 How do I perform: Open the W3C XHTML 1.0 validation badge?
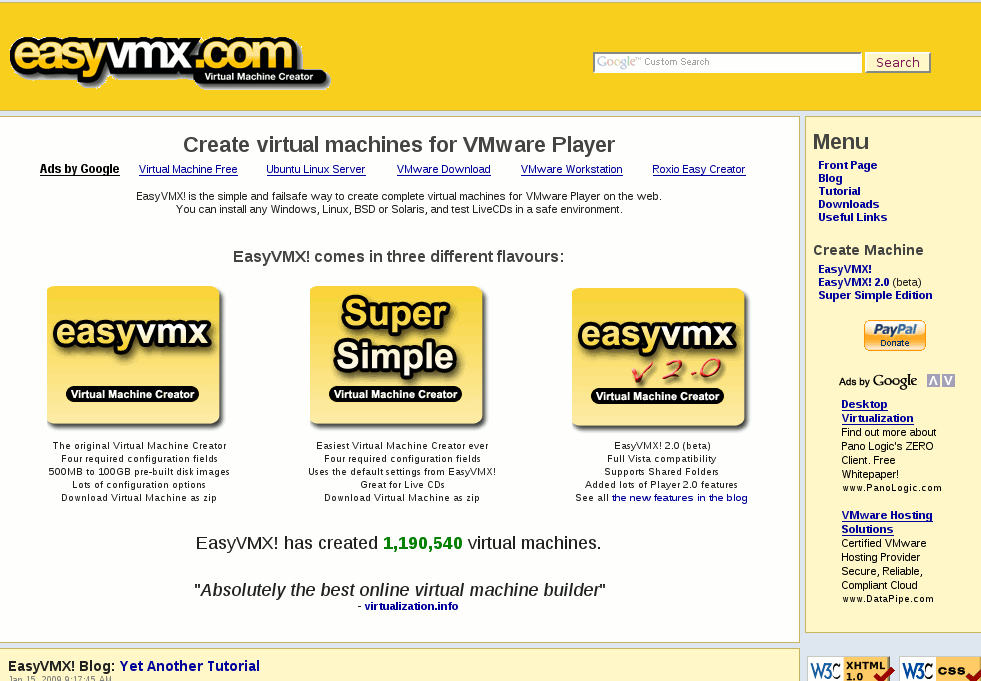(850, 669)
